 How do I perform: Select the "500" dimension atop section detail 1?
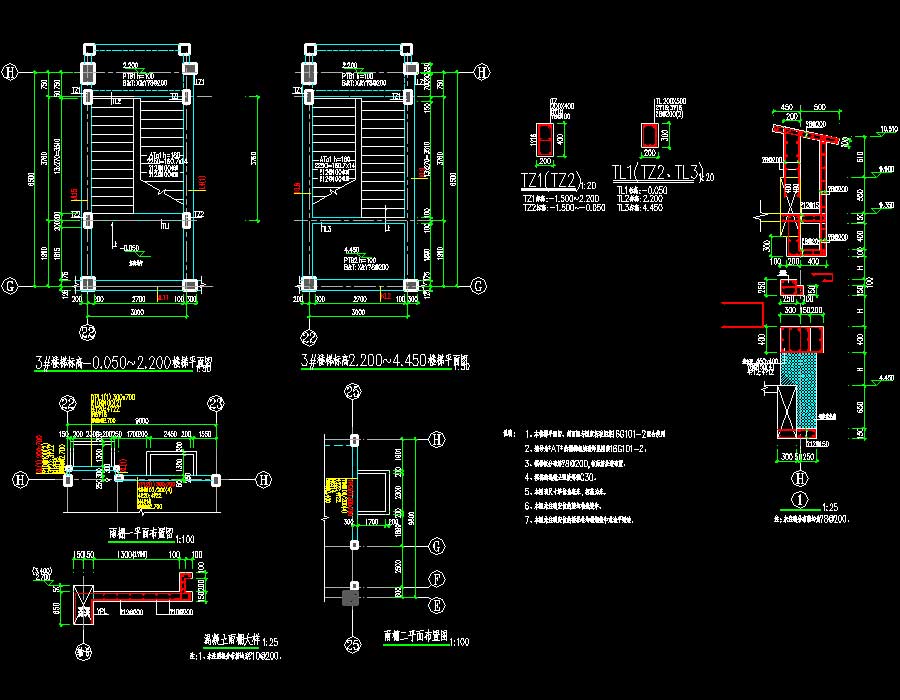click(820, 107)
